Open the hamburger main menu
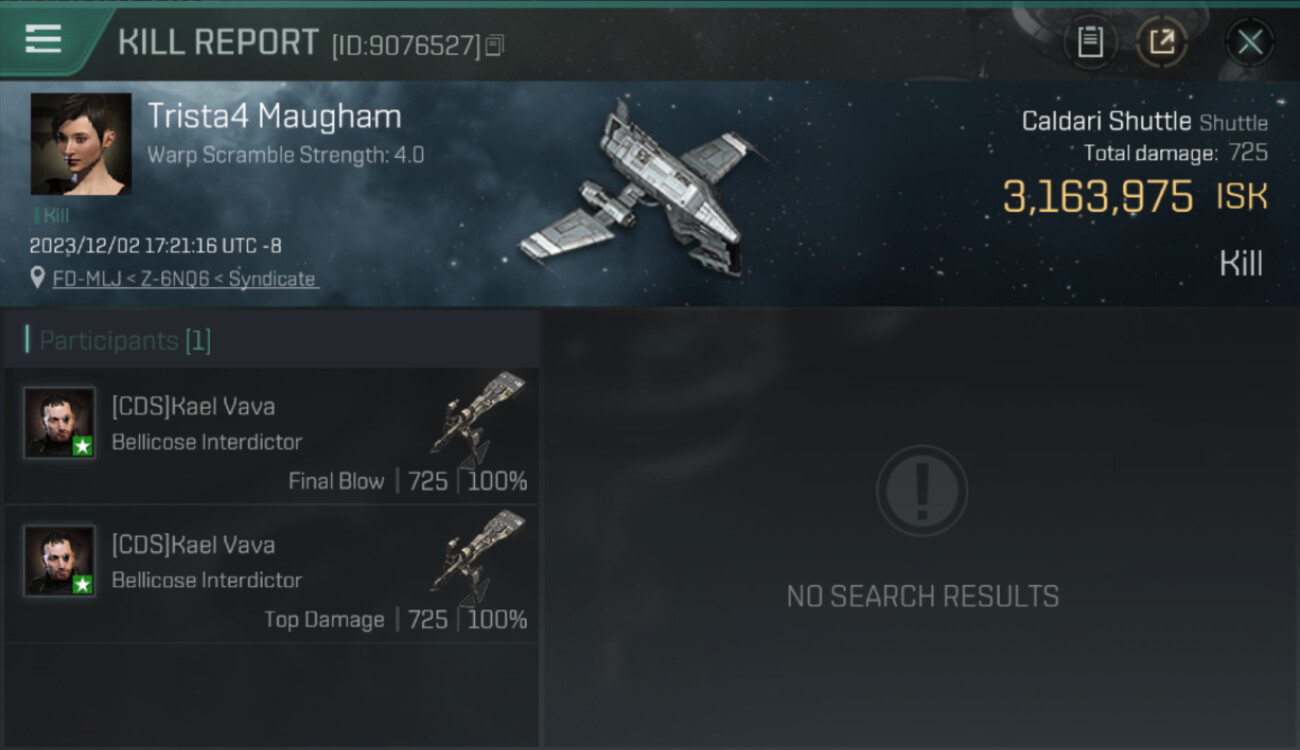The image size is (1300, 750). point(43,40)
